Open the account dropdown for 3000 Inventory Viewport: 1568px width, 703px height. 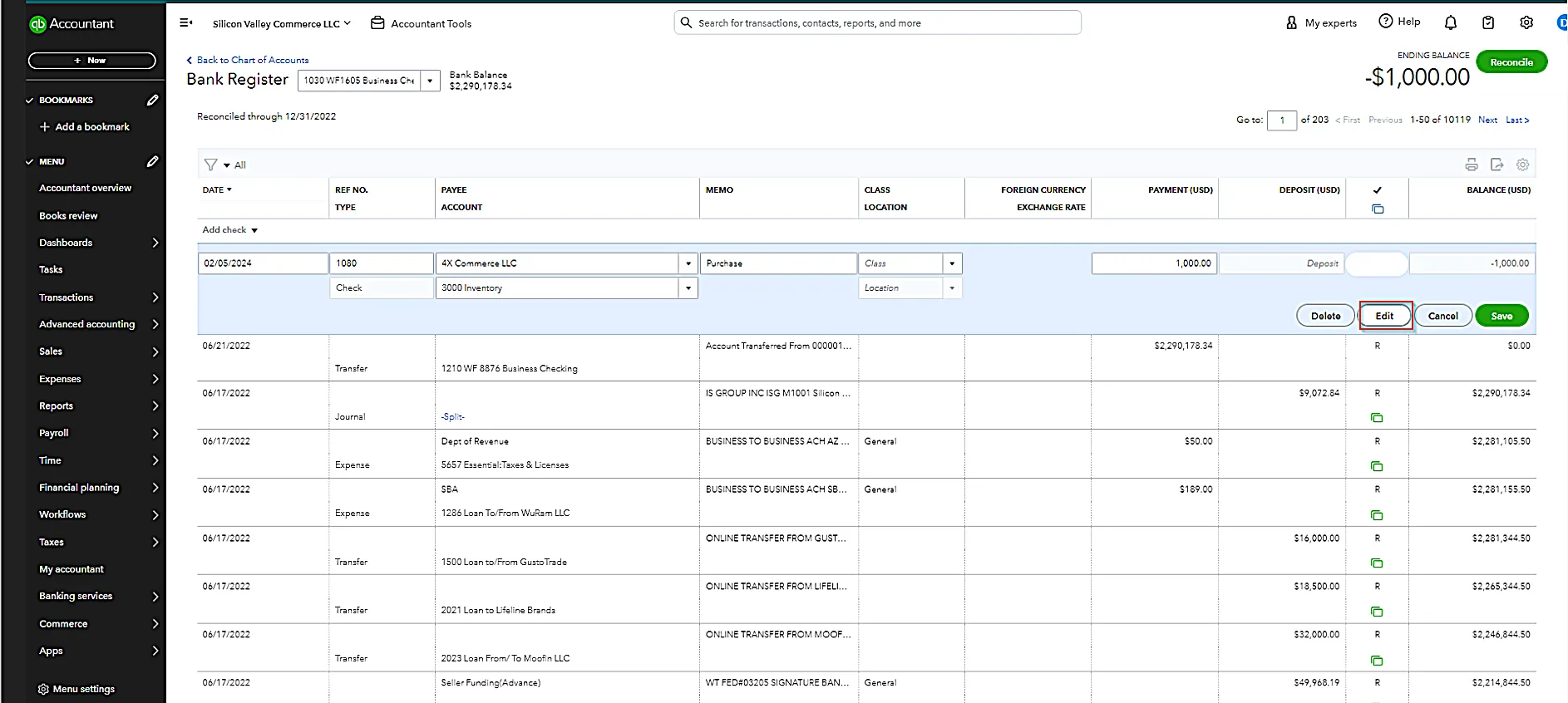[688, 288]
